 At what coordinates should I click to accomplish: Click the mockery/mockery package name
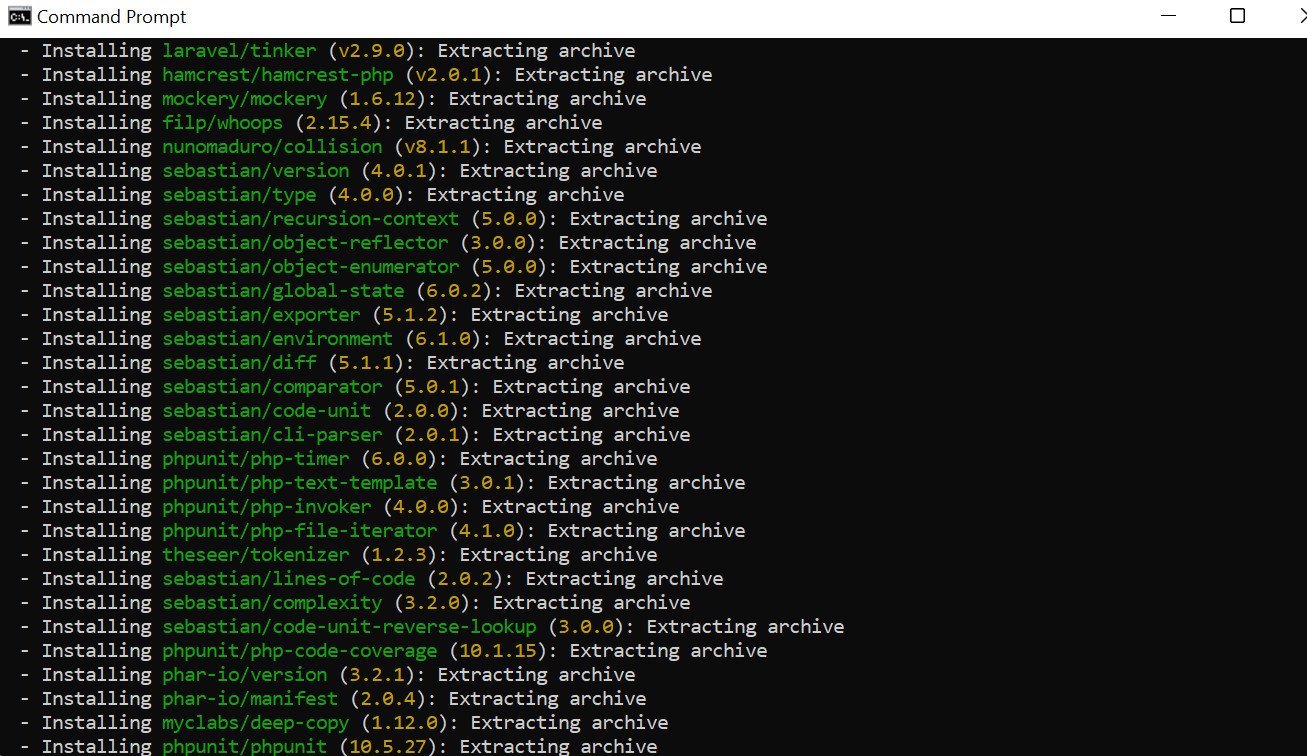(245, 98)
